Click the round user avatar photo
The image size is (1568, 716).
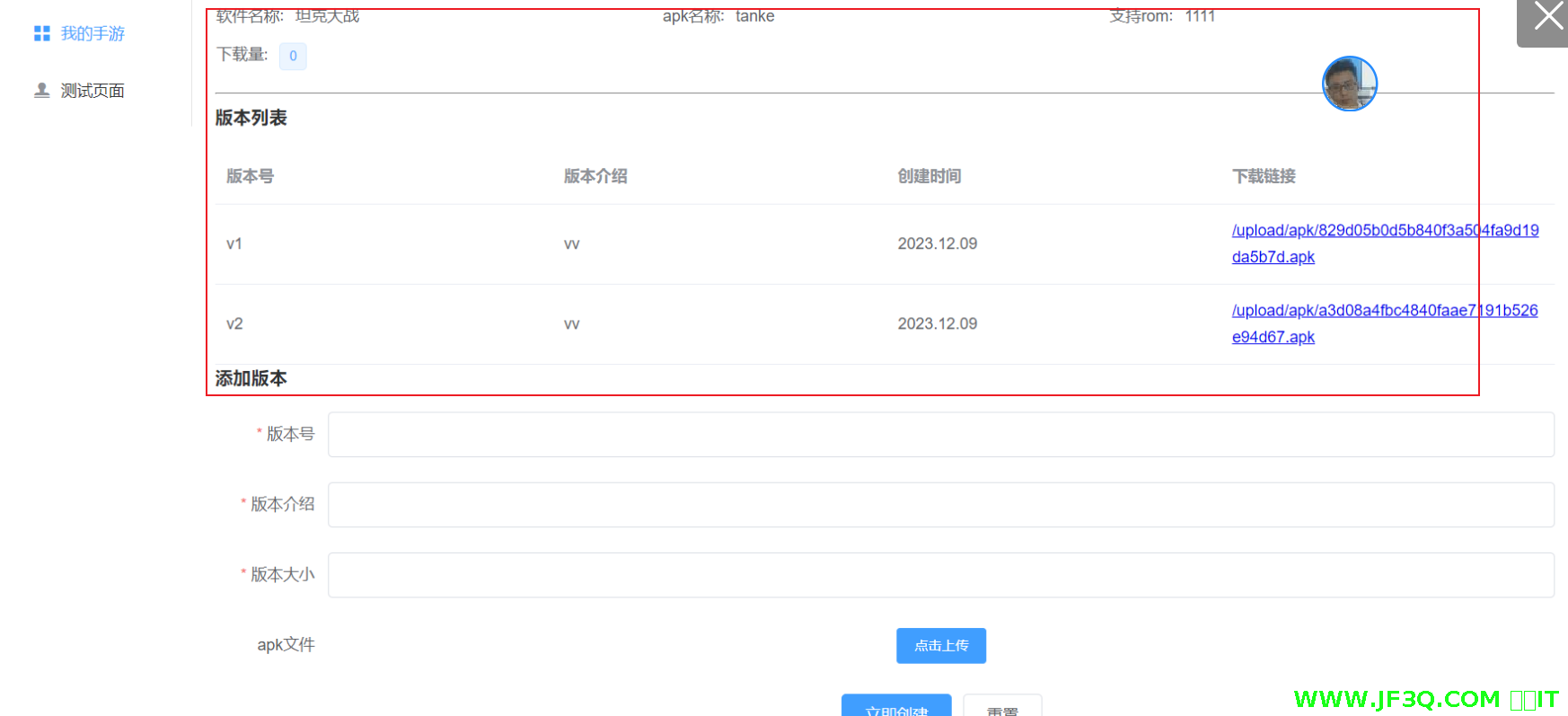(x=1349, y=84)
